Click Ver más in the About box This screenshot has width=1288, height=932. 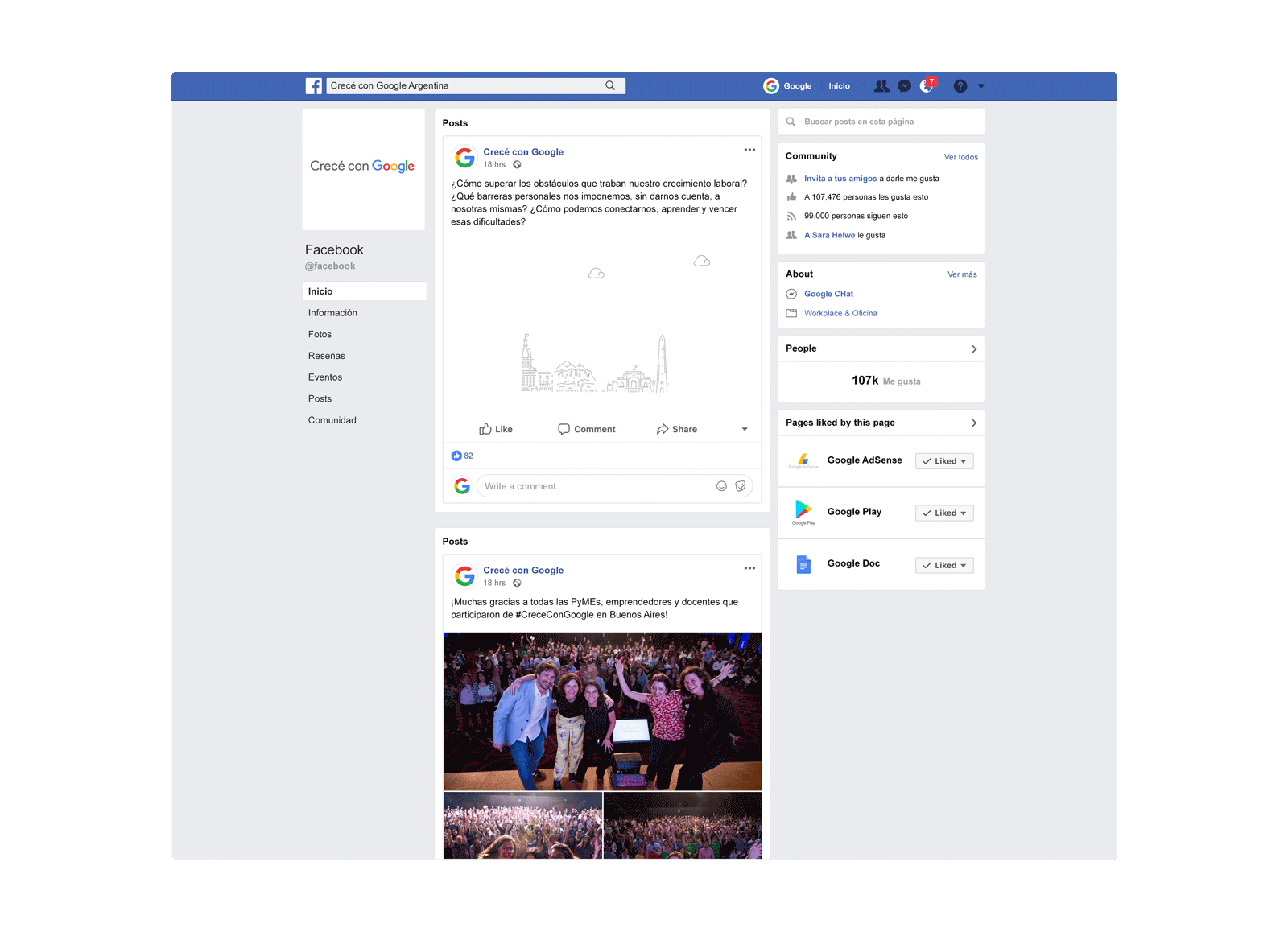962,274
